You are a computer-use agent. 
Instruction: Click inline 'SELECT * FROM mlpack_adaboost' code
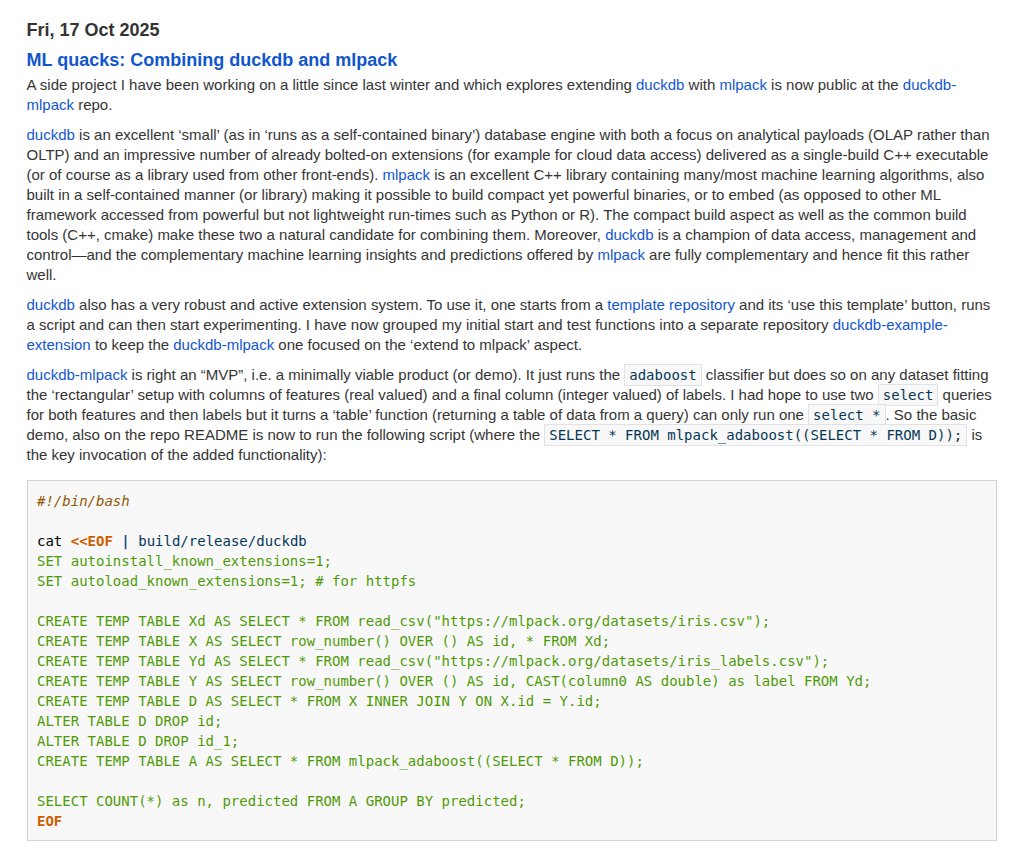(755, 435)
